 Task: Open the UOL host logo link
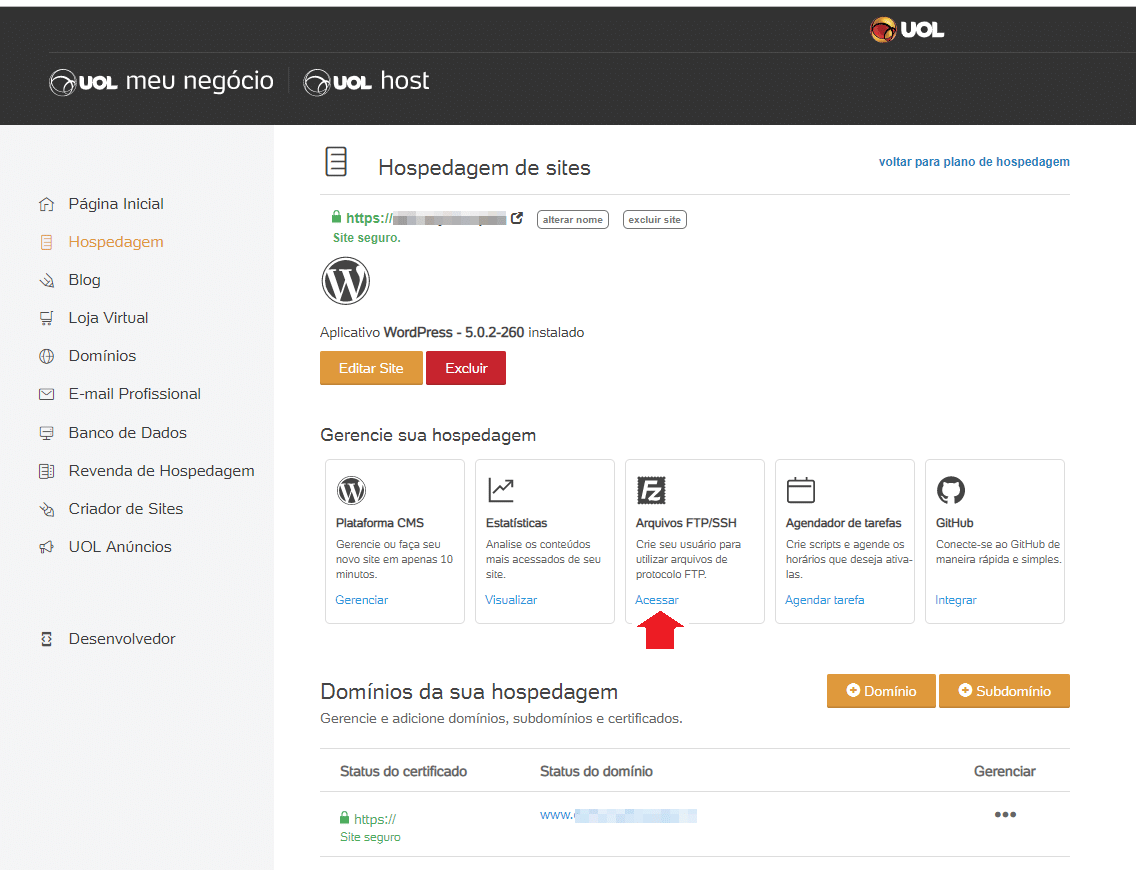(x=366, y=81)
